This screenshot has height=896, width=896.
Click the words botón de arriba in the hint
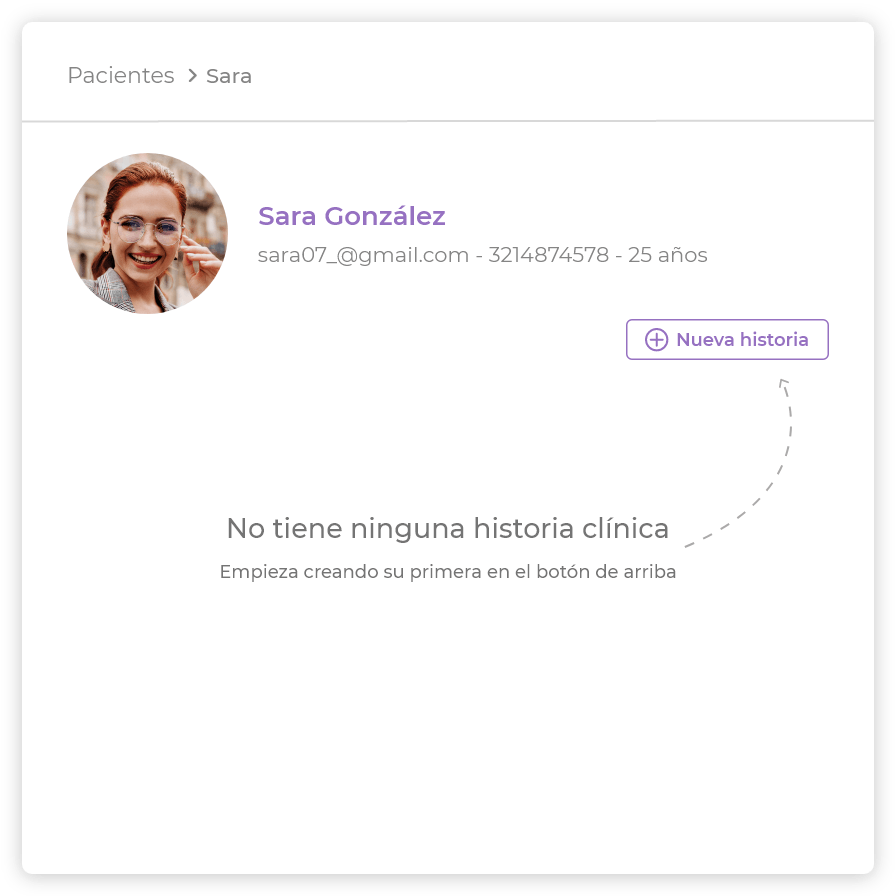[606, 571]
